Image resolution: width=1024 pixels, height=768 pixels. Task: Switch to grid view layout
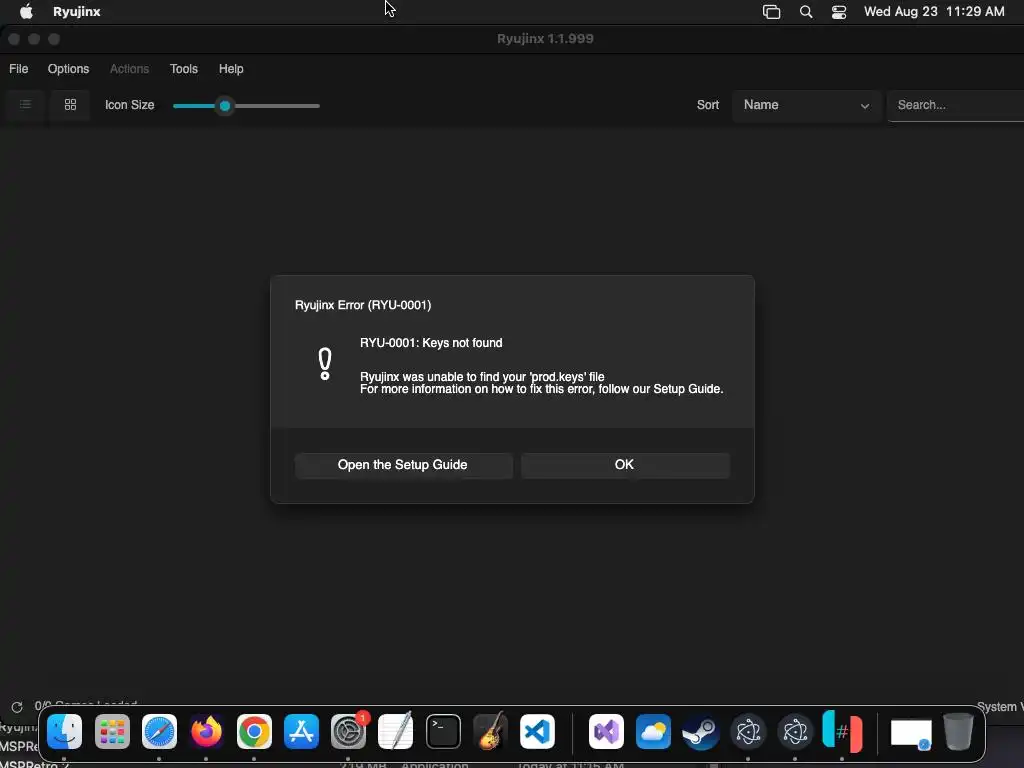tap(70, 104)
